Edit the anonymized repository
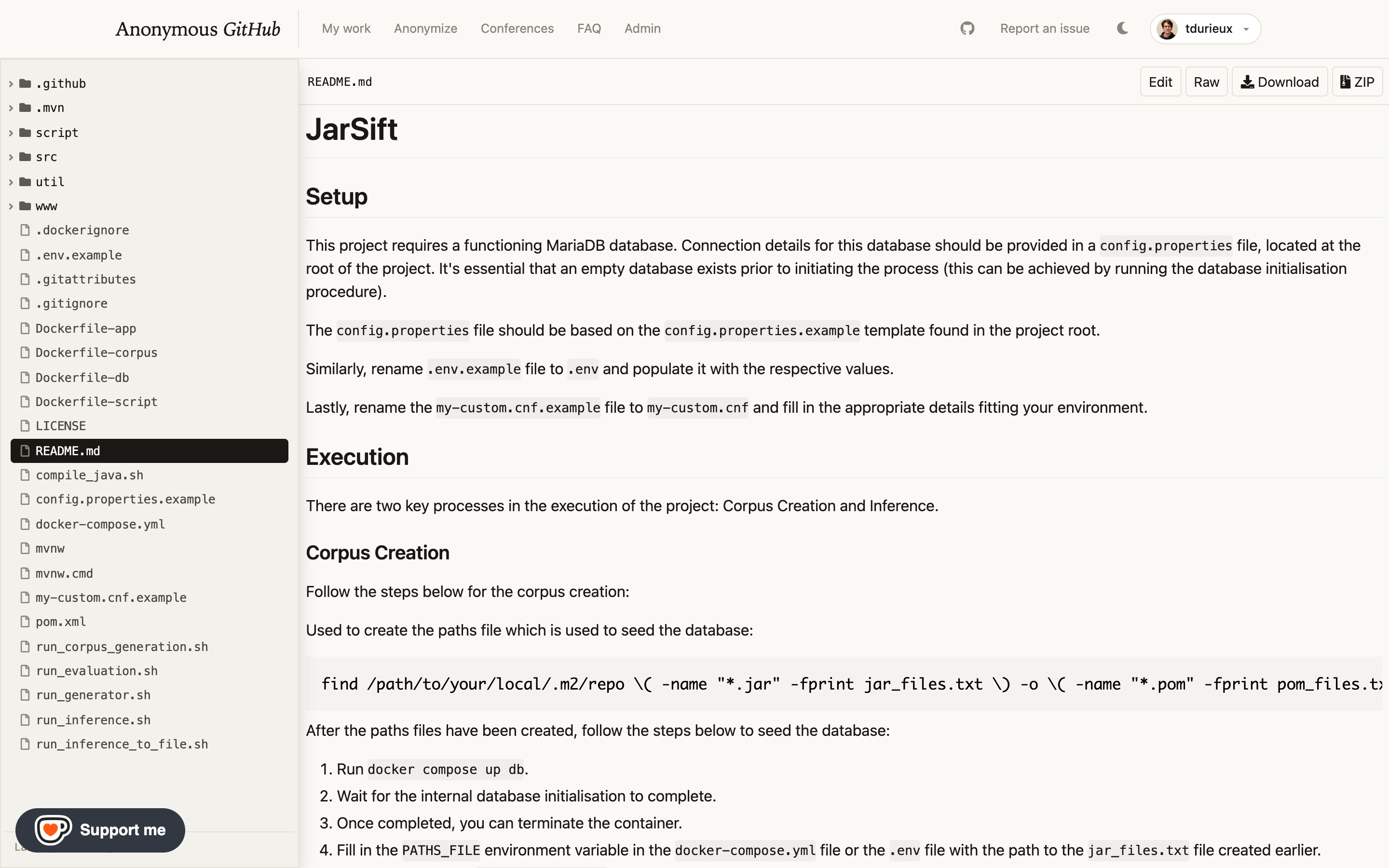The width and height of the screenshot is (1389, 868). point(1160,82)
